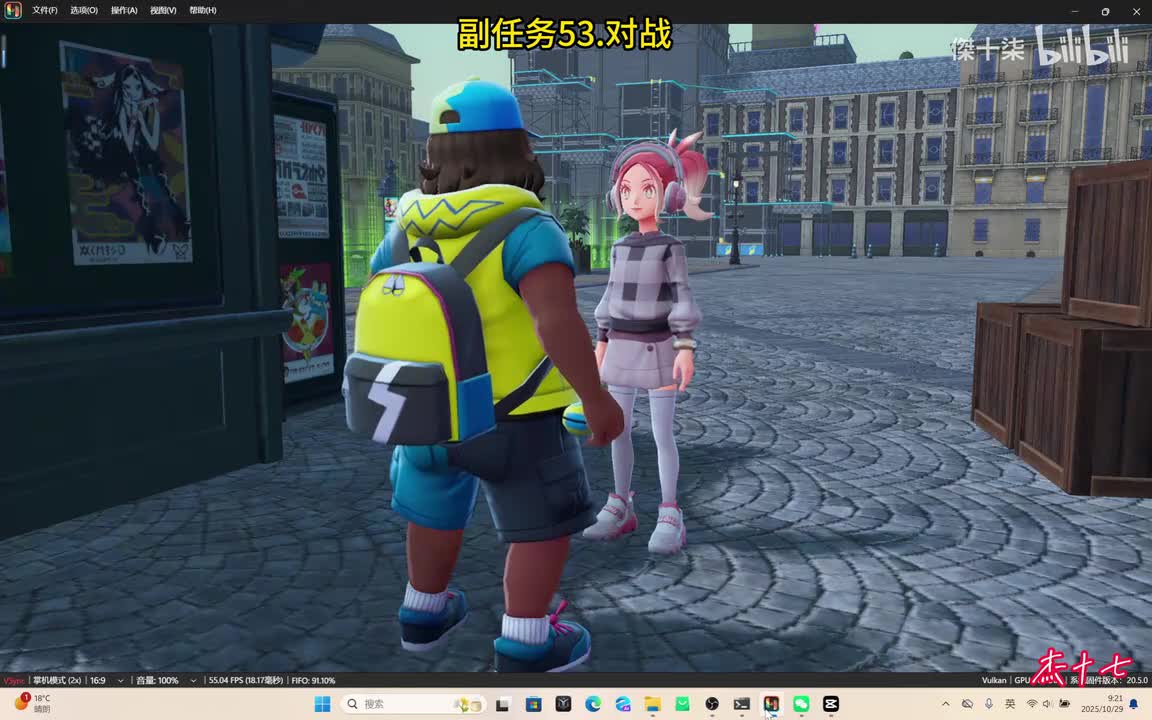Image resolution: width=1152 pixels, height=720 pixels.
Task: Open the 操作(A) menu
Action: click(123, 10)
